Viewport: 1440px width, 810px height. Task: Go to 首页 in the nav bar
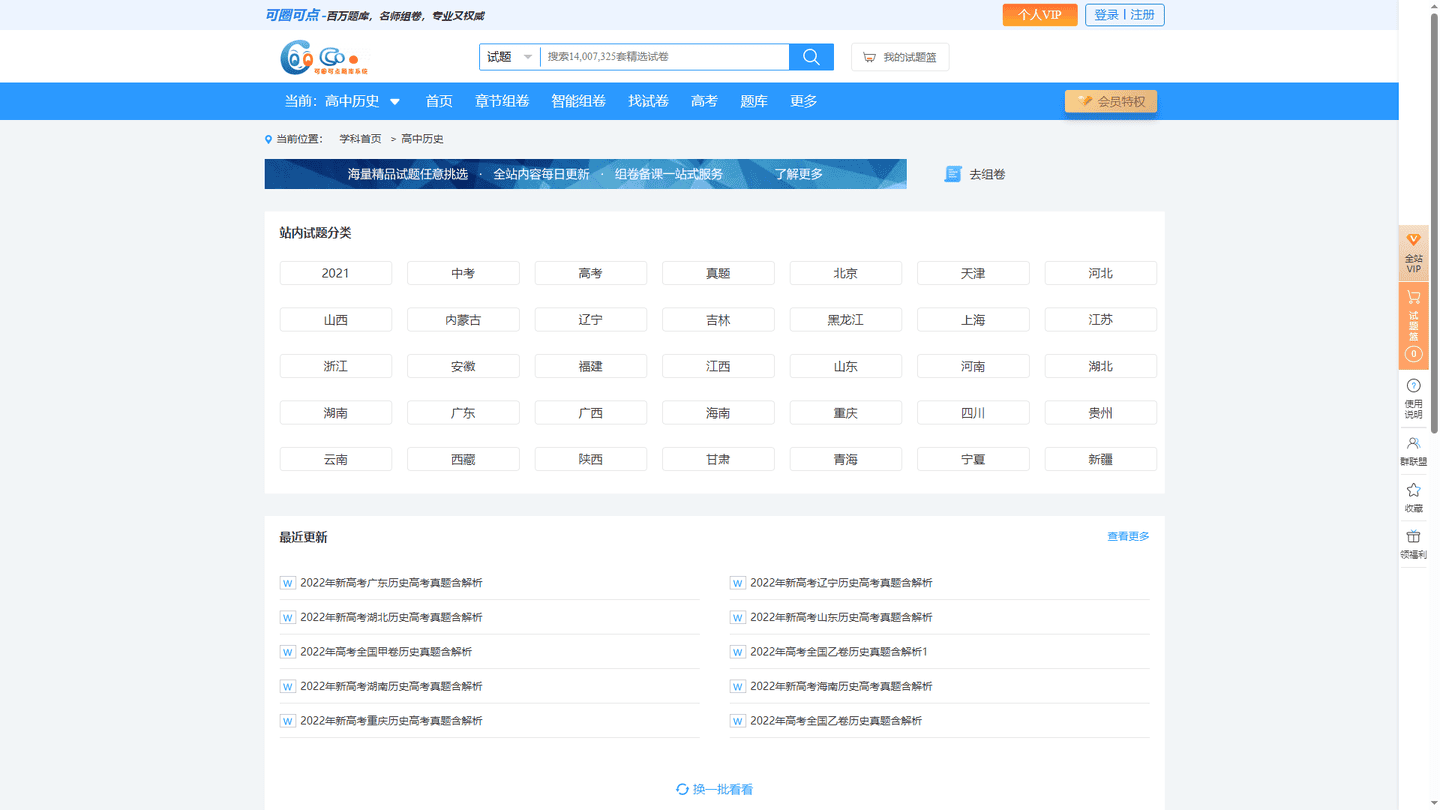(439, 101)
